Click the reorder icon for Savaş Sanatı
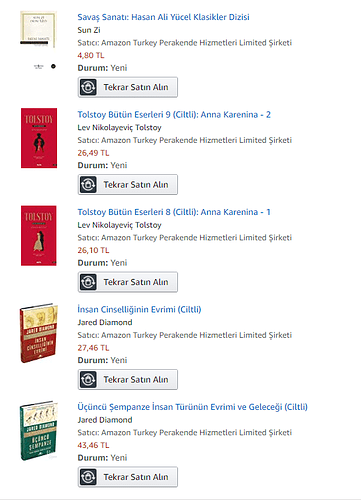Screen dimensions: 361x500 [x=88, y=87]
